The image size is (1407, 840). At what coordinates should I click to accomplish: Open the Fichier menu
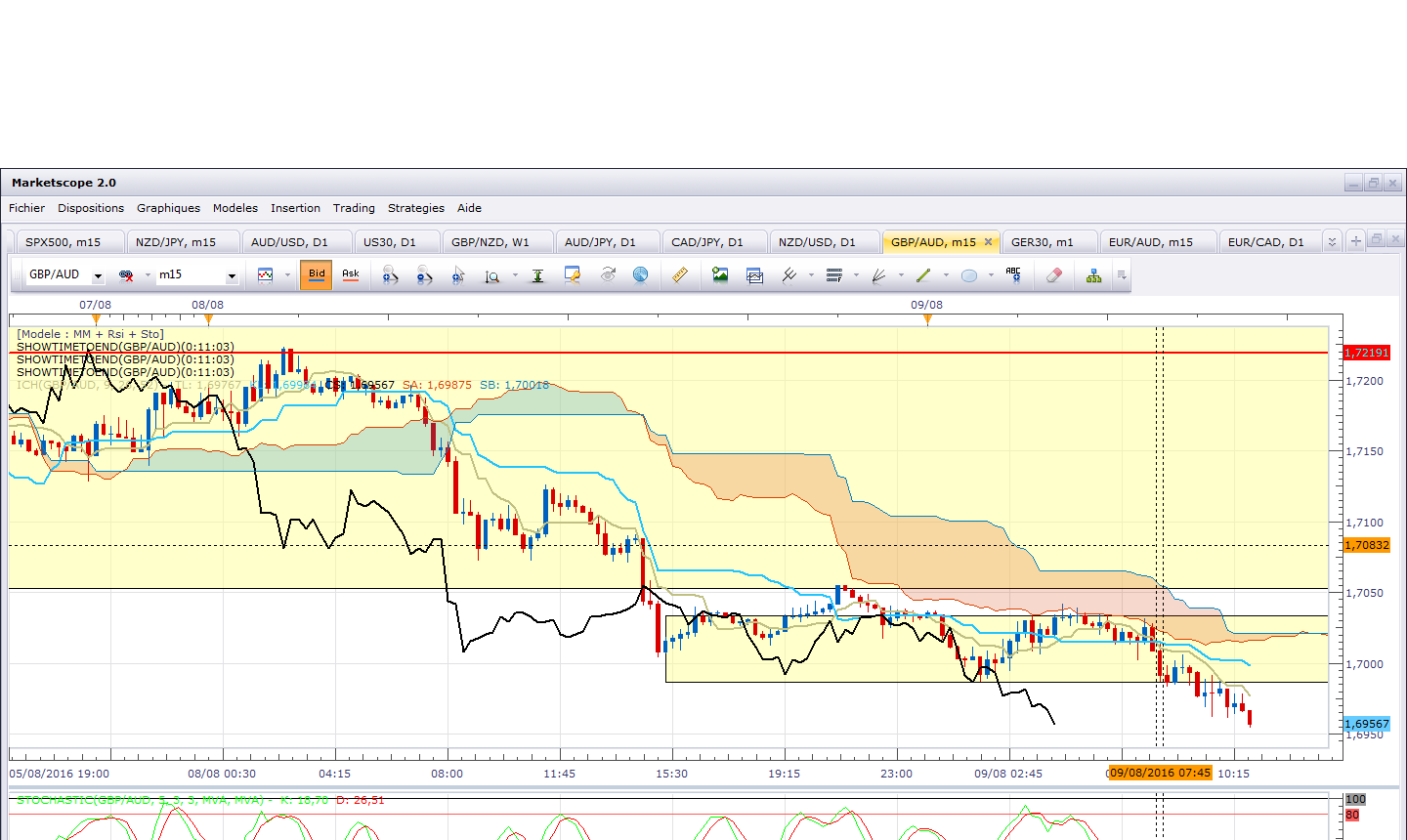point(27,208)
